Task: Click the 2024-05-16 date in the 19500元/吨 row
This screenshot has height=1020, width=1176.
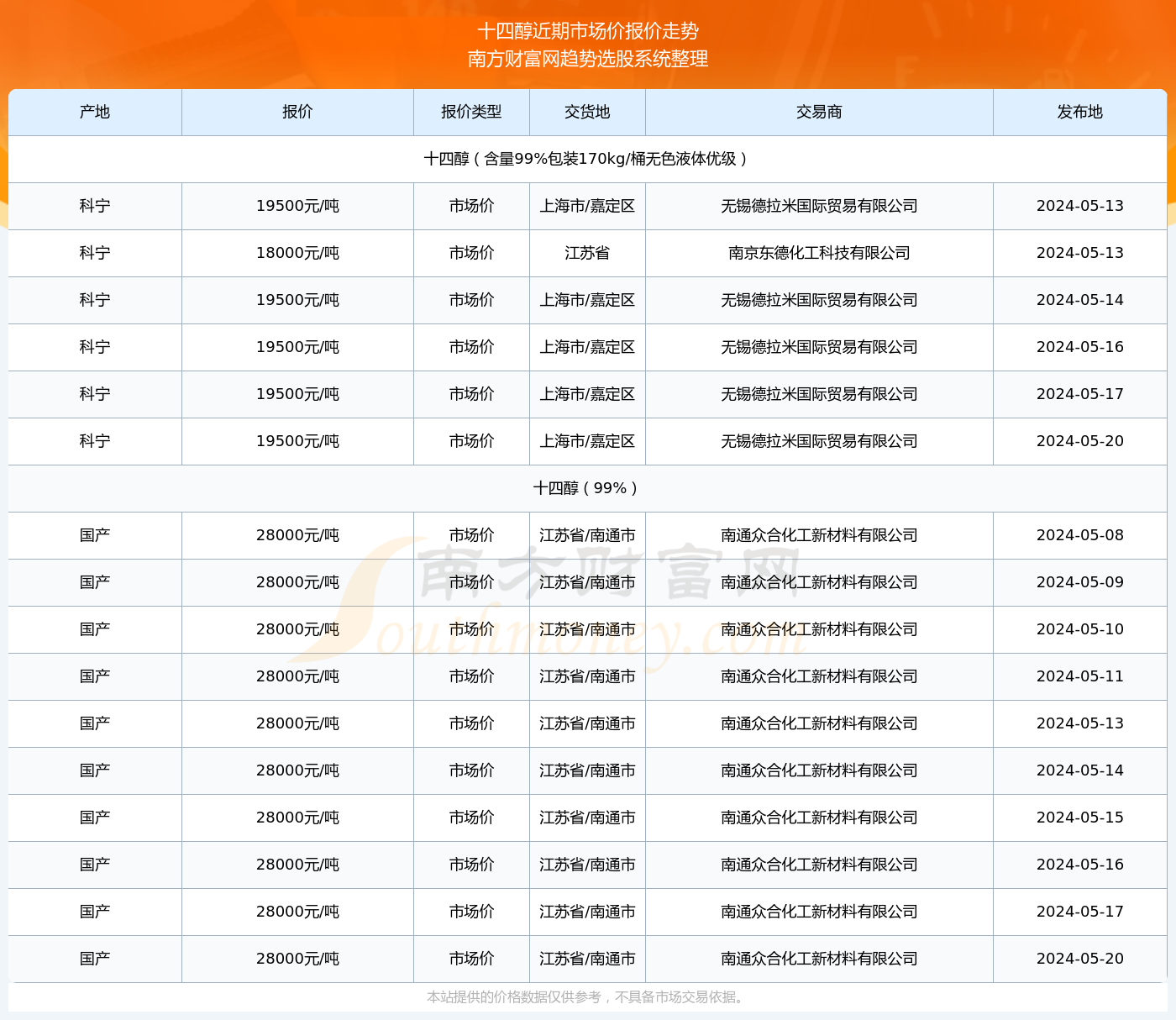Action: 1080,347
